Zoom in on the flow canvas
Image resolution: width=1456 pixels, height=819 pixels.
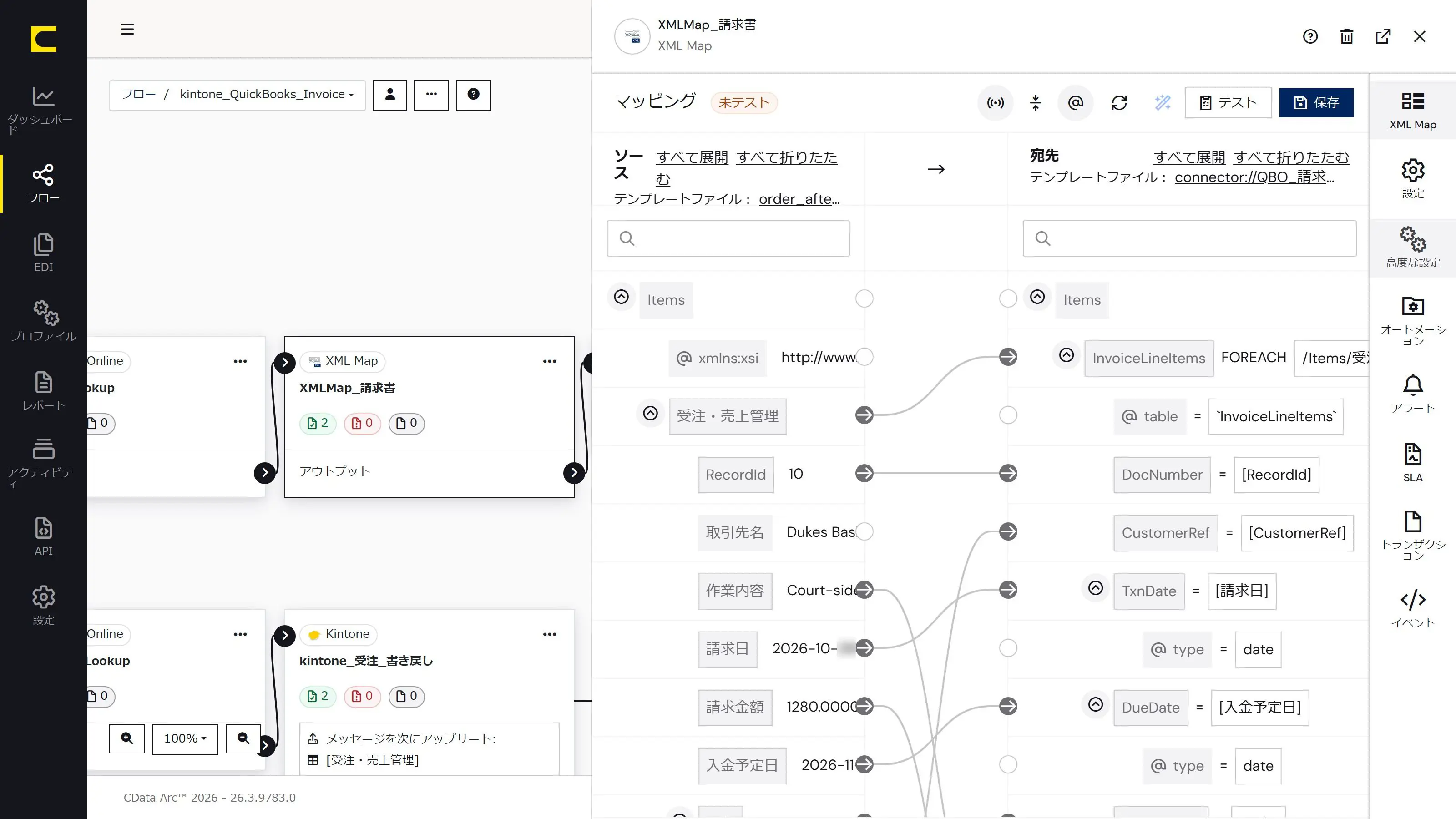click(127, 738)
